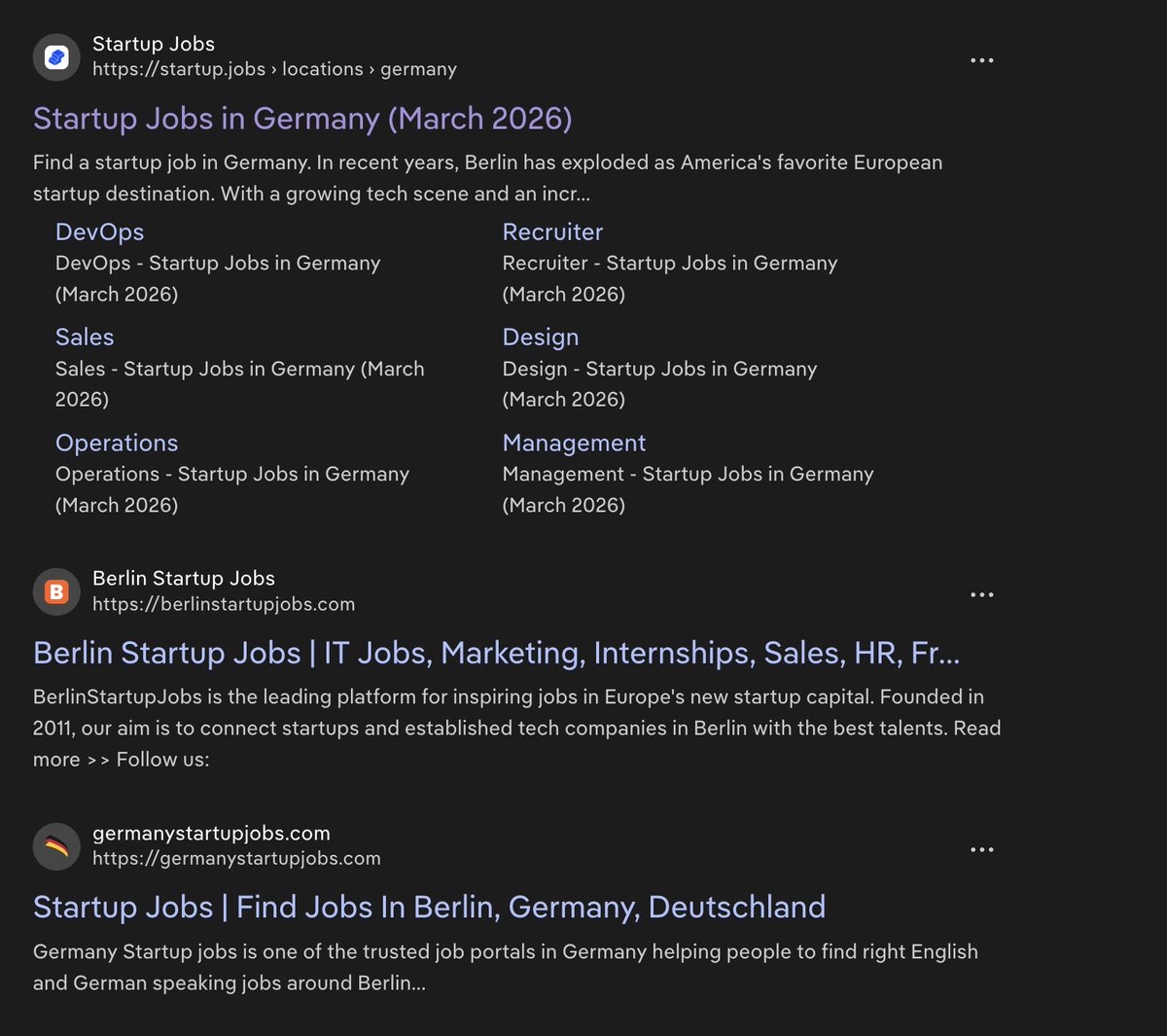Select the Recruiter sitelink
The height and width of the screenshot is (1036, 1167).
pos(552,232)
